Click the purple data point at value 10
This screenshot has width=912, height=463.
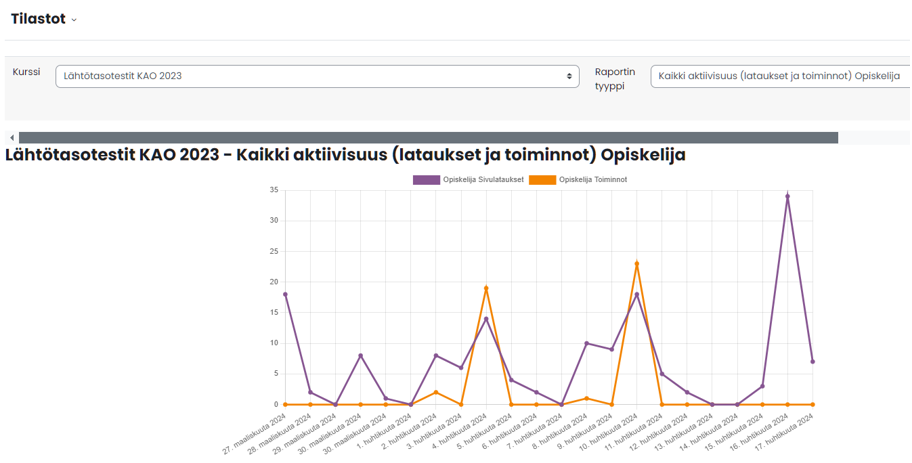pos(587,343)
